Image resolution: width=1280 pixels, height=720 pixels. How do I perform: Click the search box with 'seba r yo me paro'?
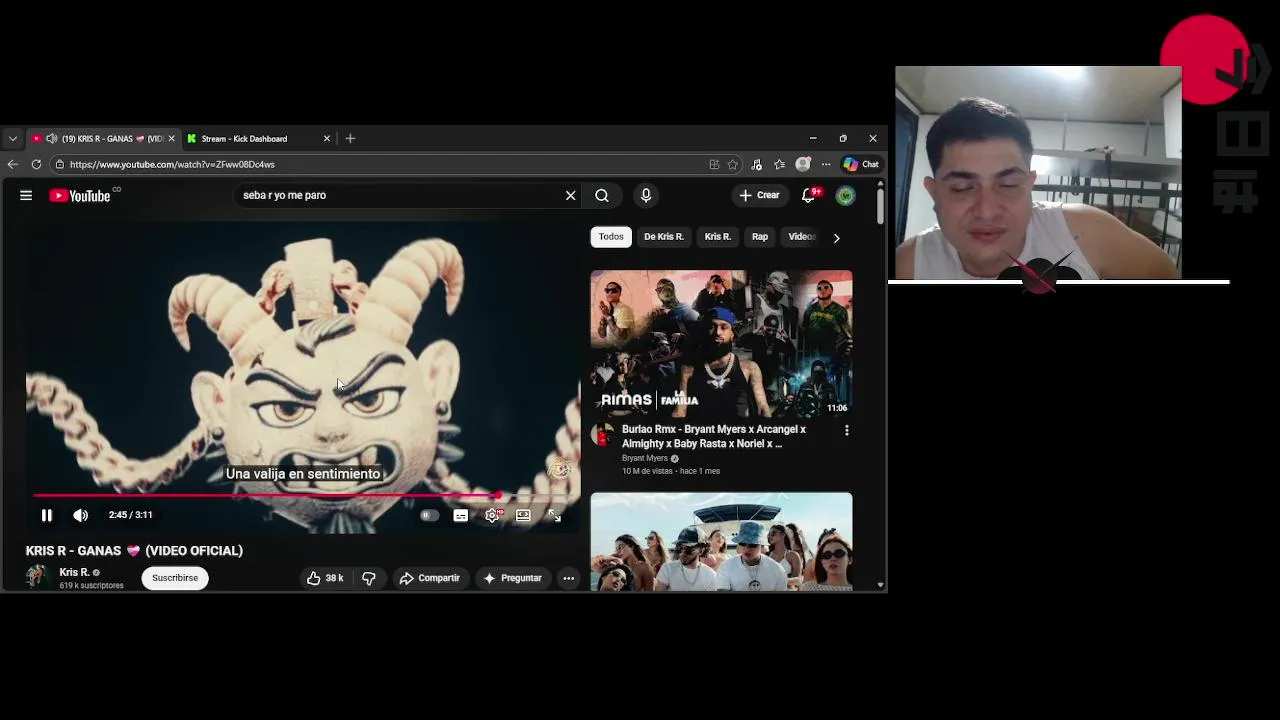(400, 195)
